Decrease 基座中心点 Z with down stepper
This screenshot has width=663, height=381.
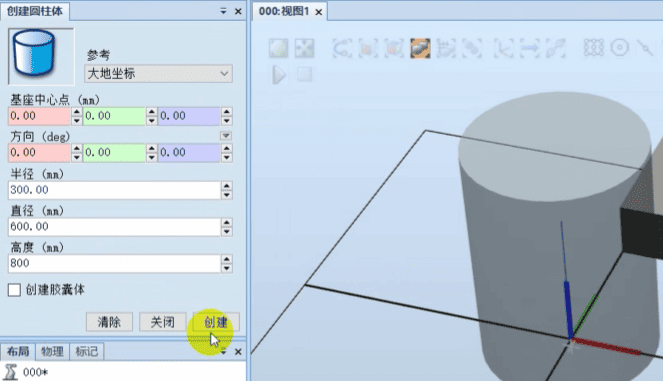[x=227, y=121]
